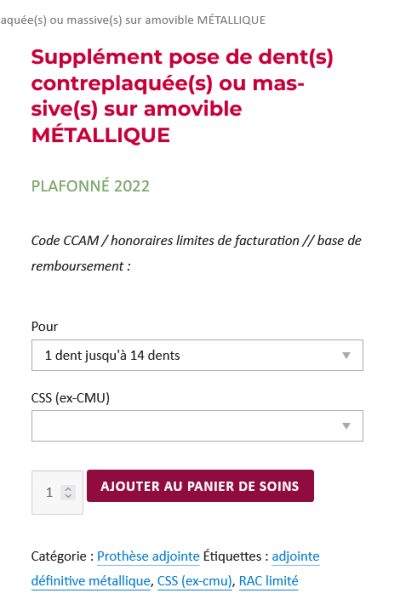Viewport: 400px width, 616px height.
Task: Click the green PLAFONNÉ 2022 text
Action: (90, 186)
